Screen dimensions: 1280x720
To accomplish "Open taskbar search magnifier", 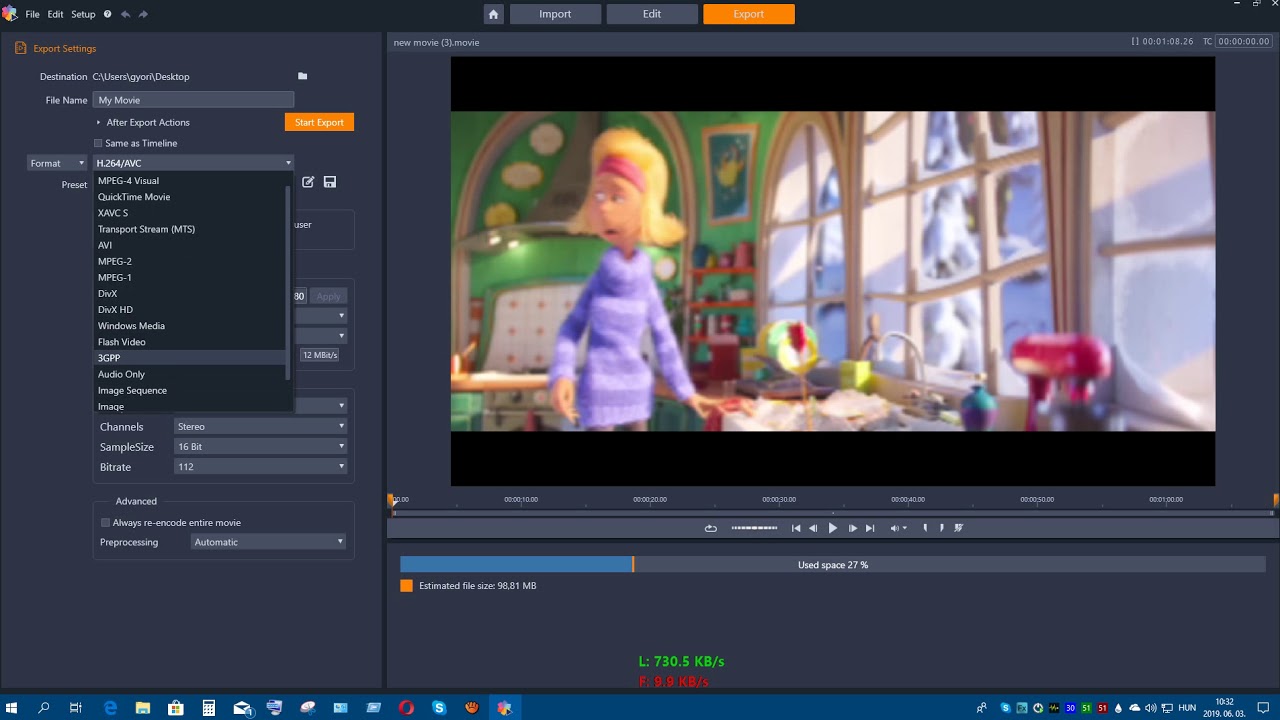I will click(44, 708).
